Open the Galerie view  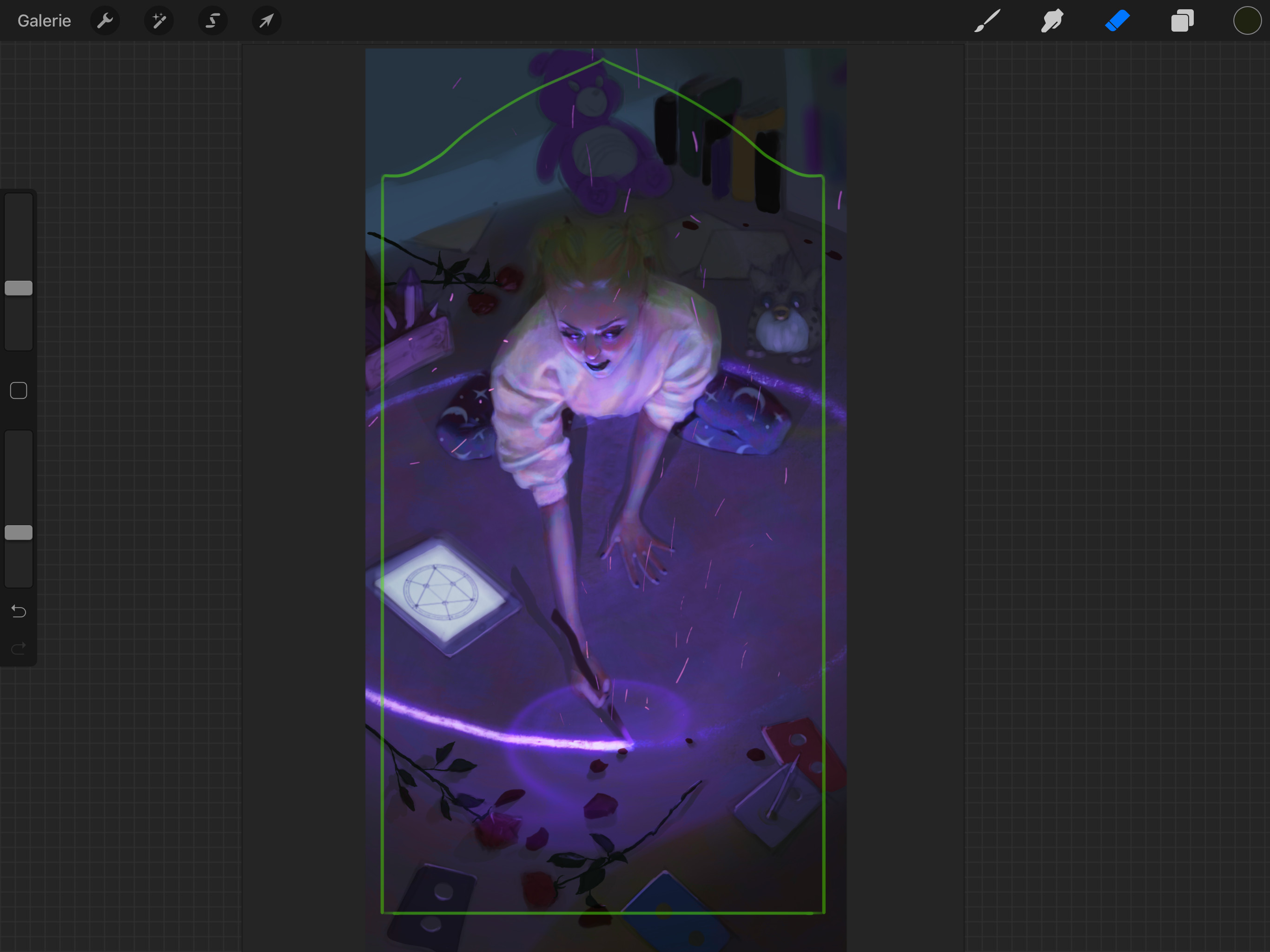click(44, 21)
